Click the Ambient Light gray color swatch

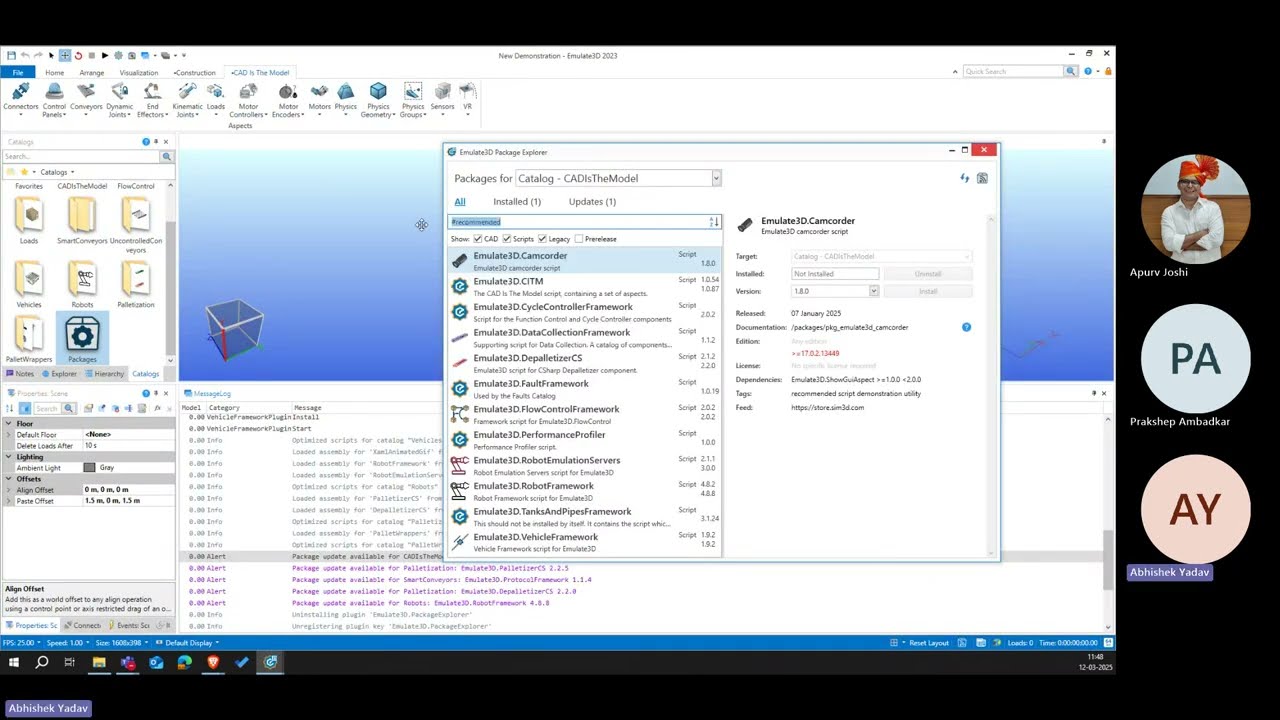(89, 468)
